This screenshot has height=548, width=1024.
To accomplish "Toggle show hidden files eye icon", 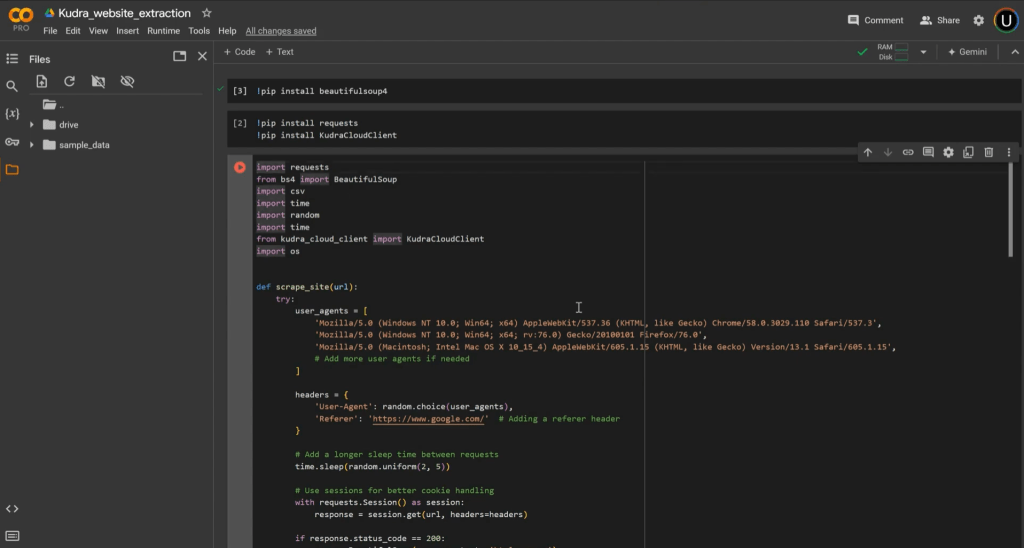I will coord(127,82).
